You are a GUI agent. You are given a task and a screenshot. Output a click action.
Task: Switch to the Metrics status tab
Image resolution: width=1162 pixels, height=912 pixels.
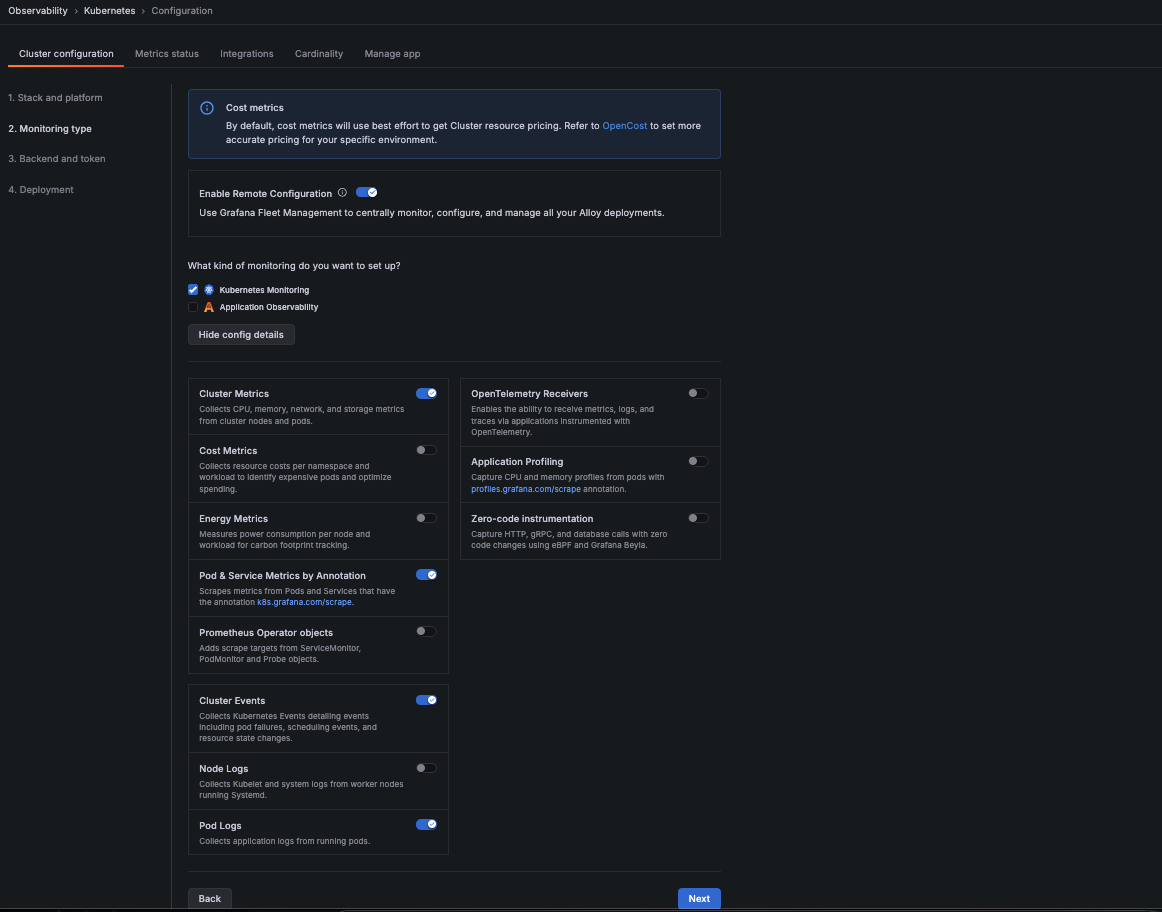167,54
